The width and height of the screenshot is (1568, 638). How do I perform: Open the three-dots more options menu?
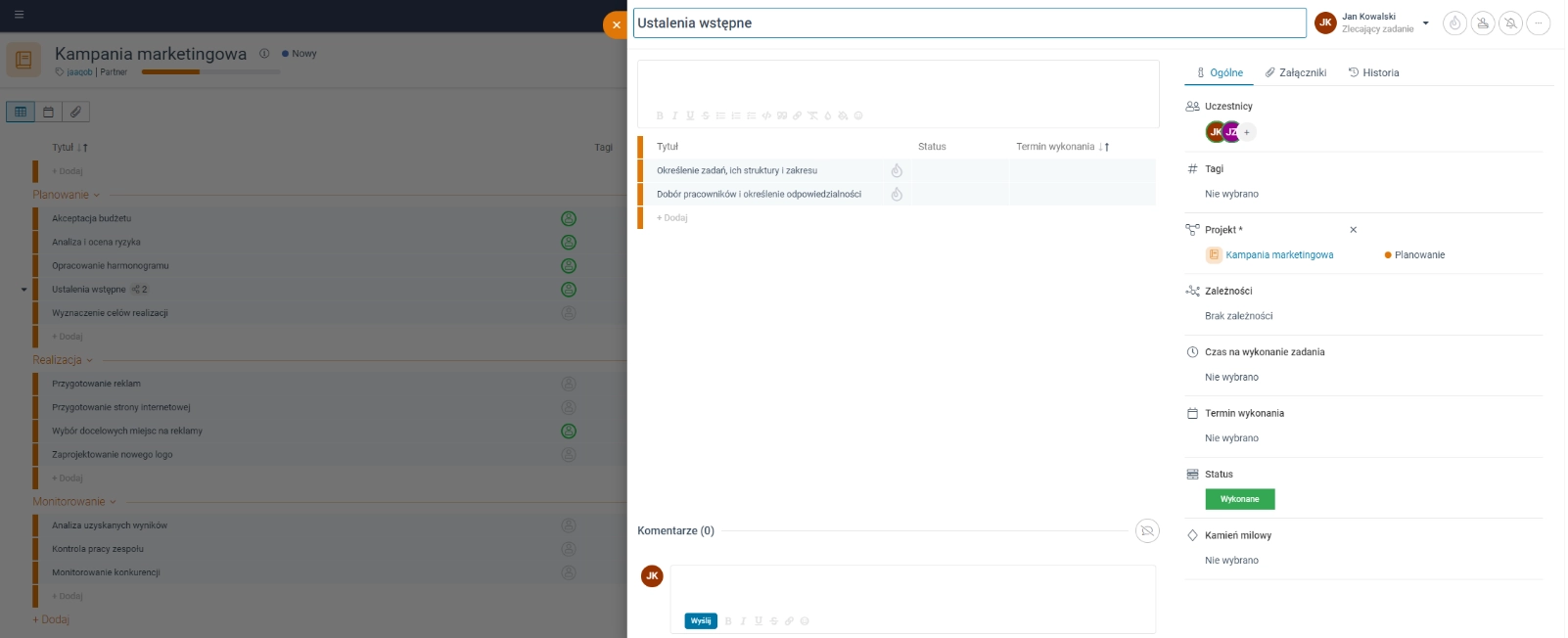coord(1538,23)
